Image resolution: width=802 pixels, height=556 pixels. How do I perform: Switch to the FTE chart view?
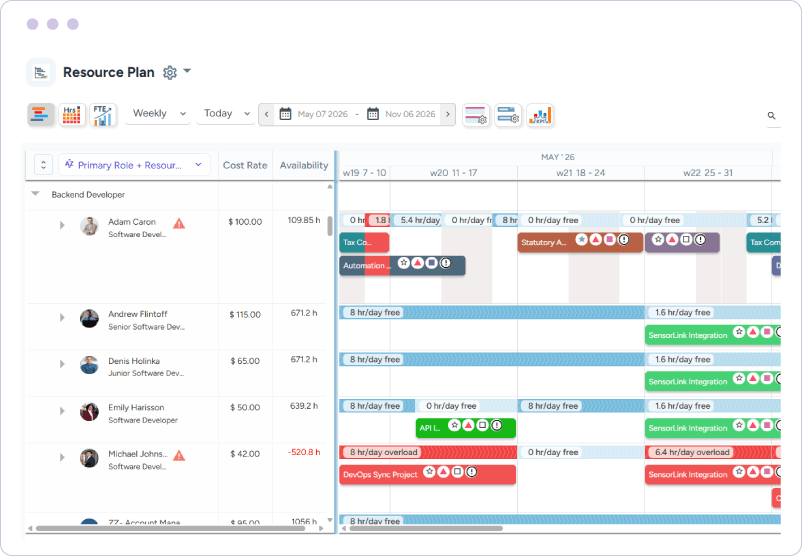[103, 115]
